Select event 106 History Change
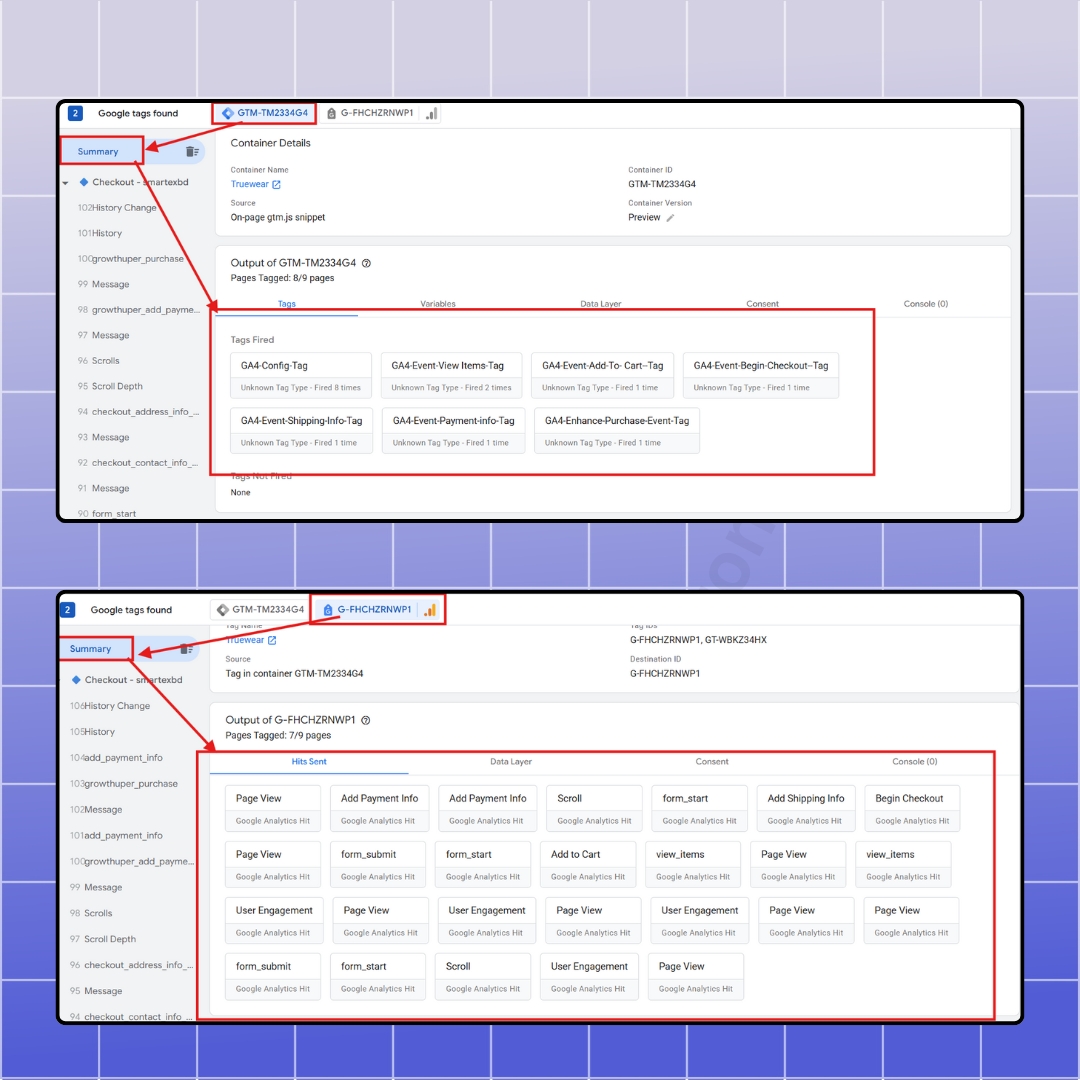Image resolution: width=1080 pixels, height=1080 pixels. [x=110, y=705]
